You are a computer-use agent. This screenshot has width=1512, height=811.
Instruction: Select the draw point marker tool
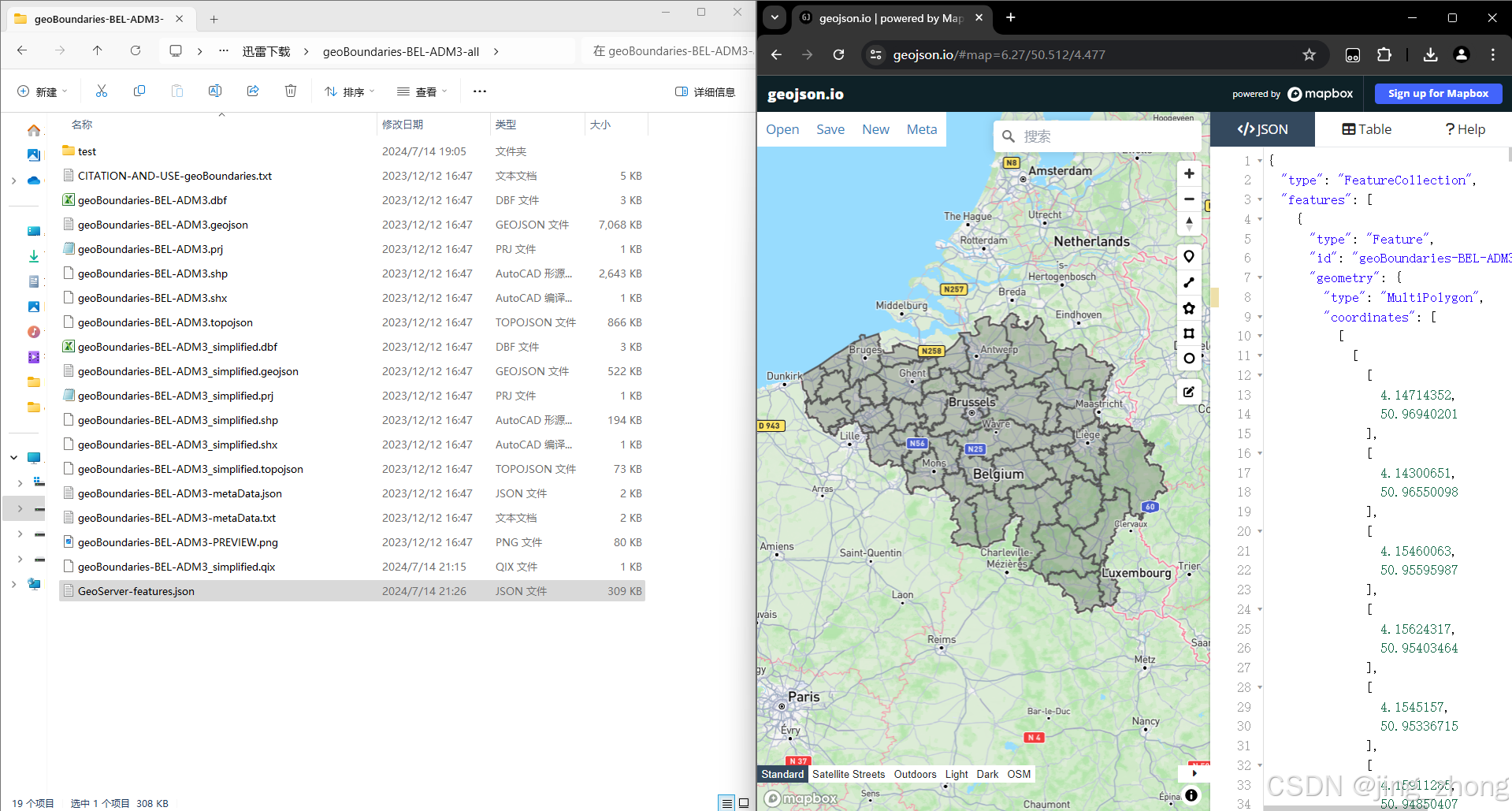tap(1189, 256)
